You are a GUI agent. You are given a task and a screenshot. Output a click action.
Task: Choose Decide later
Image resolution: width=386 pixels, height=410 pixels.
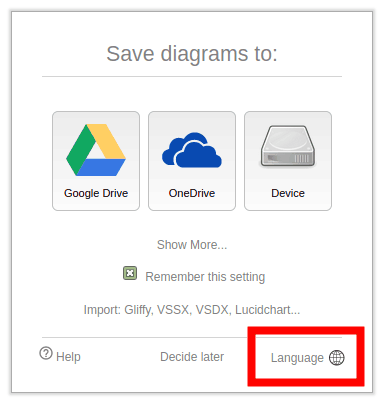(192, 357)
